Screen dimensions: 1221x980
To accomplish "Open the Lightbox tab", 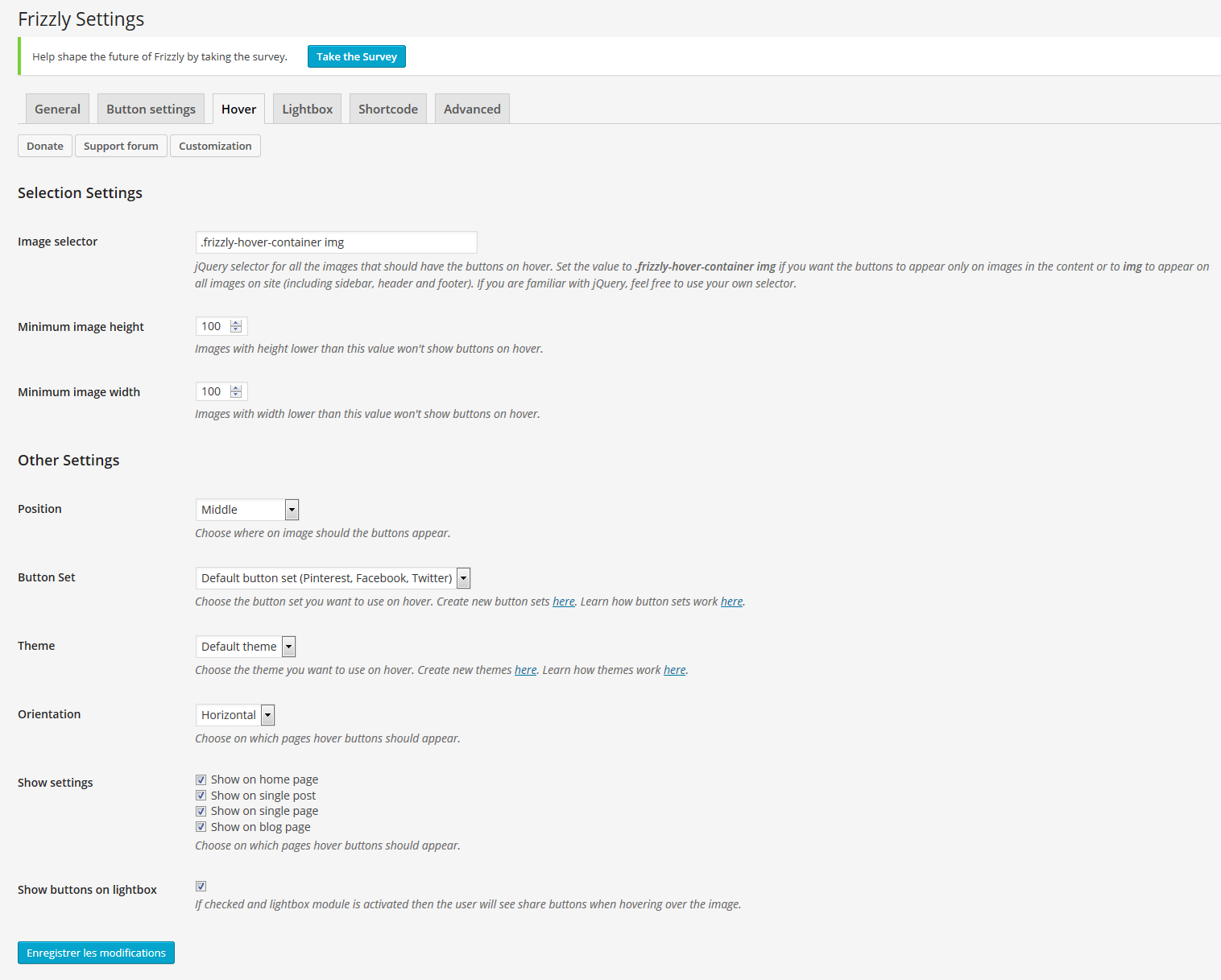I will pos(307,109).
